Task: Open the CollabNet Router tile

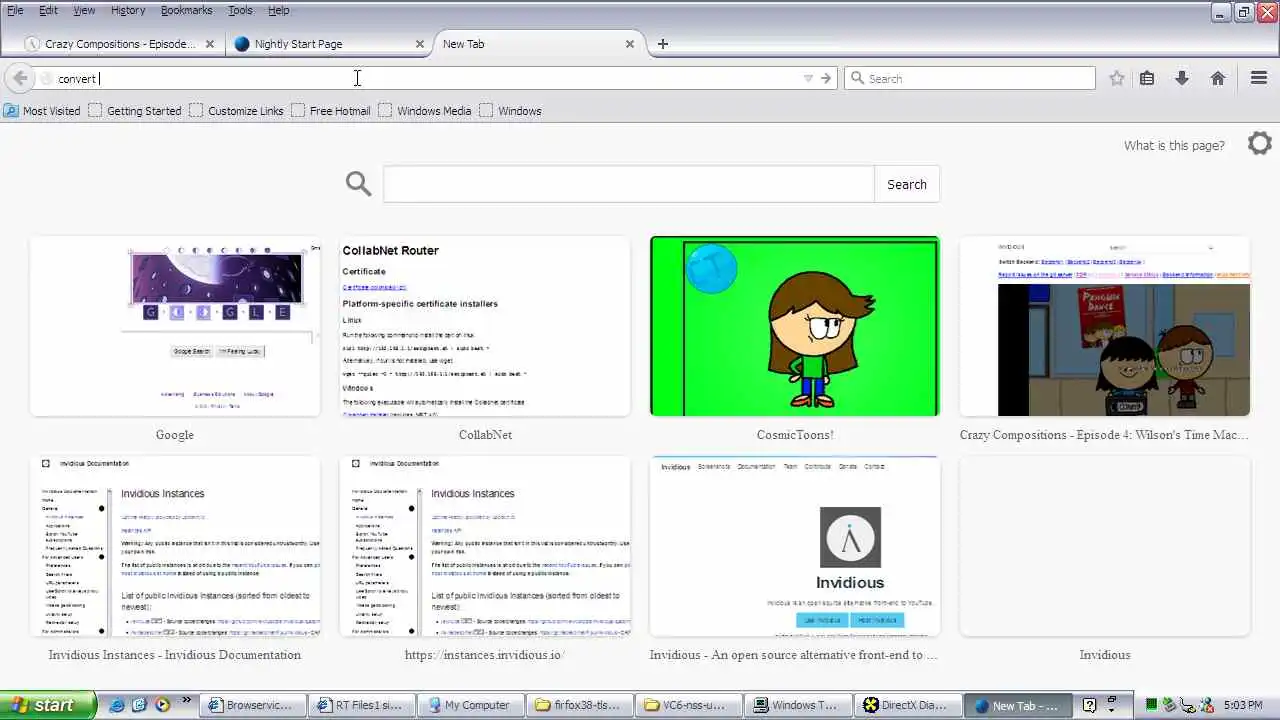Action: 485,327
